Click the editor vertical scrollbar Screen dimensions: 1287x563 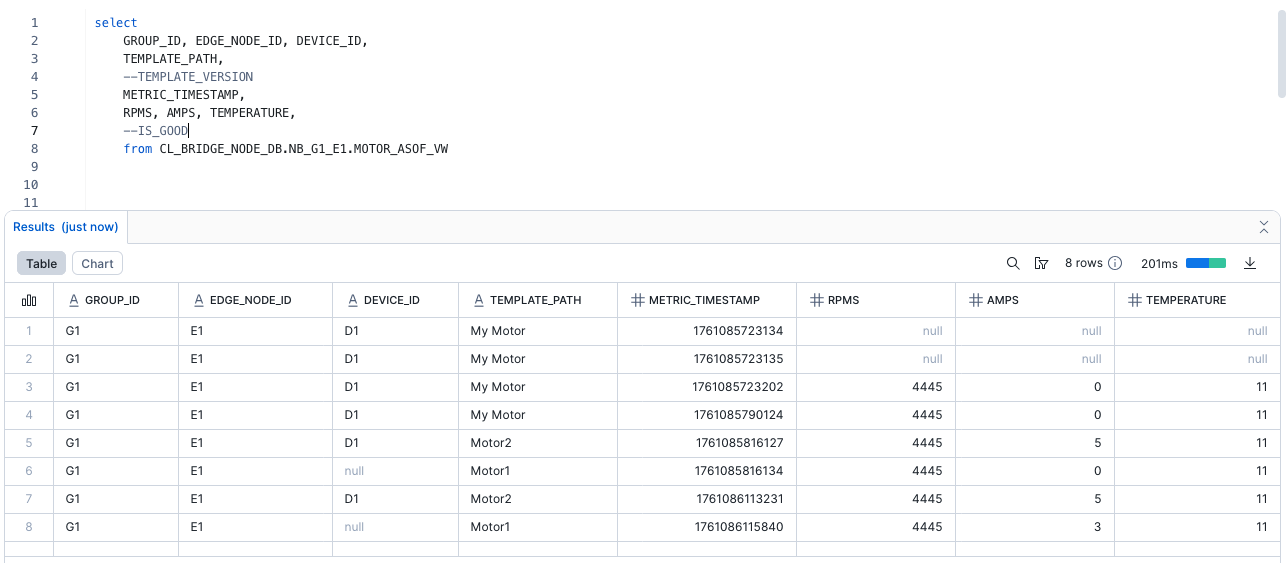(1281, 60)
